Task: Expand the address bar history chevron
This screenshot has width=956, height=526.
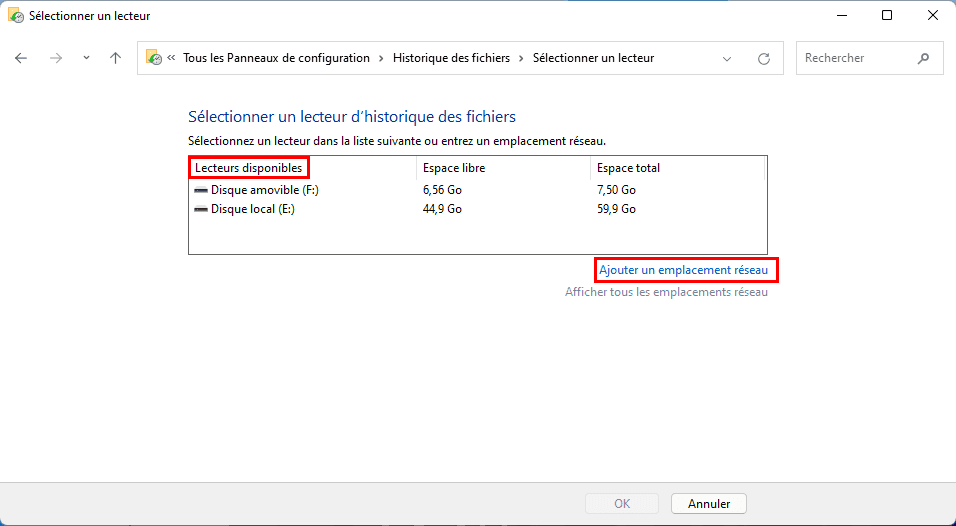Action: tap(727, 58)
